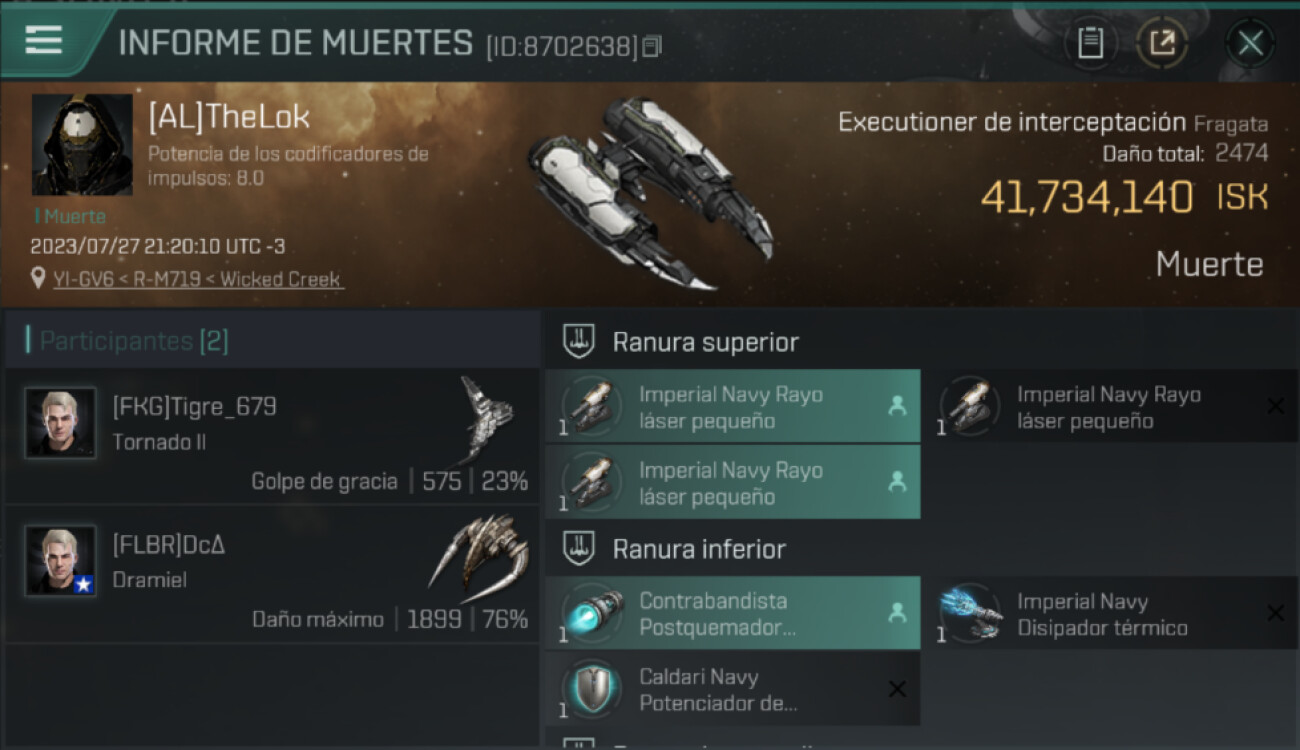Click Tigre_679 character portrait
1300x750 pixels.
pos(60,422)
